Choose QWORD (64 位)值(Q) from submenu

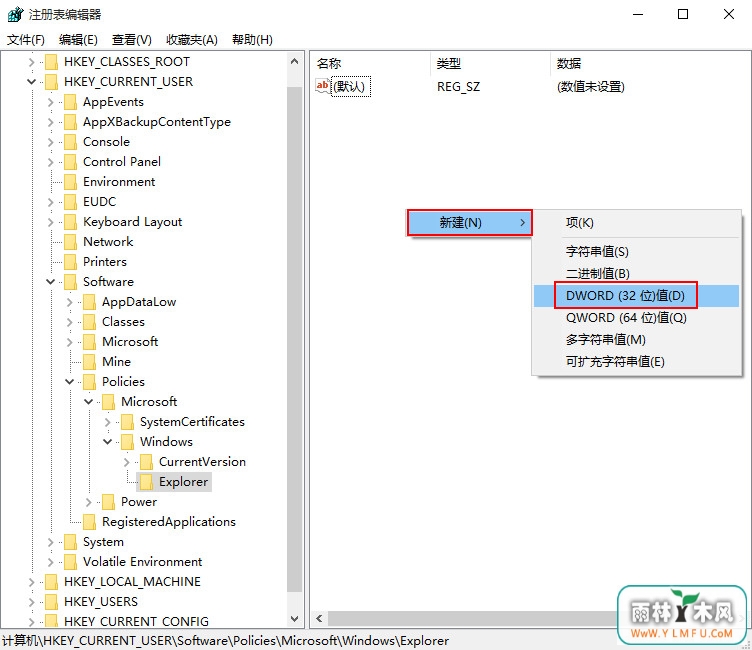[636, 318]
